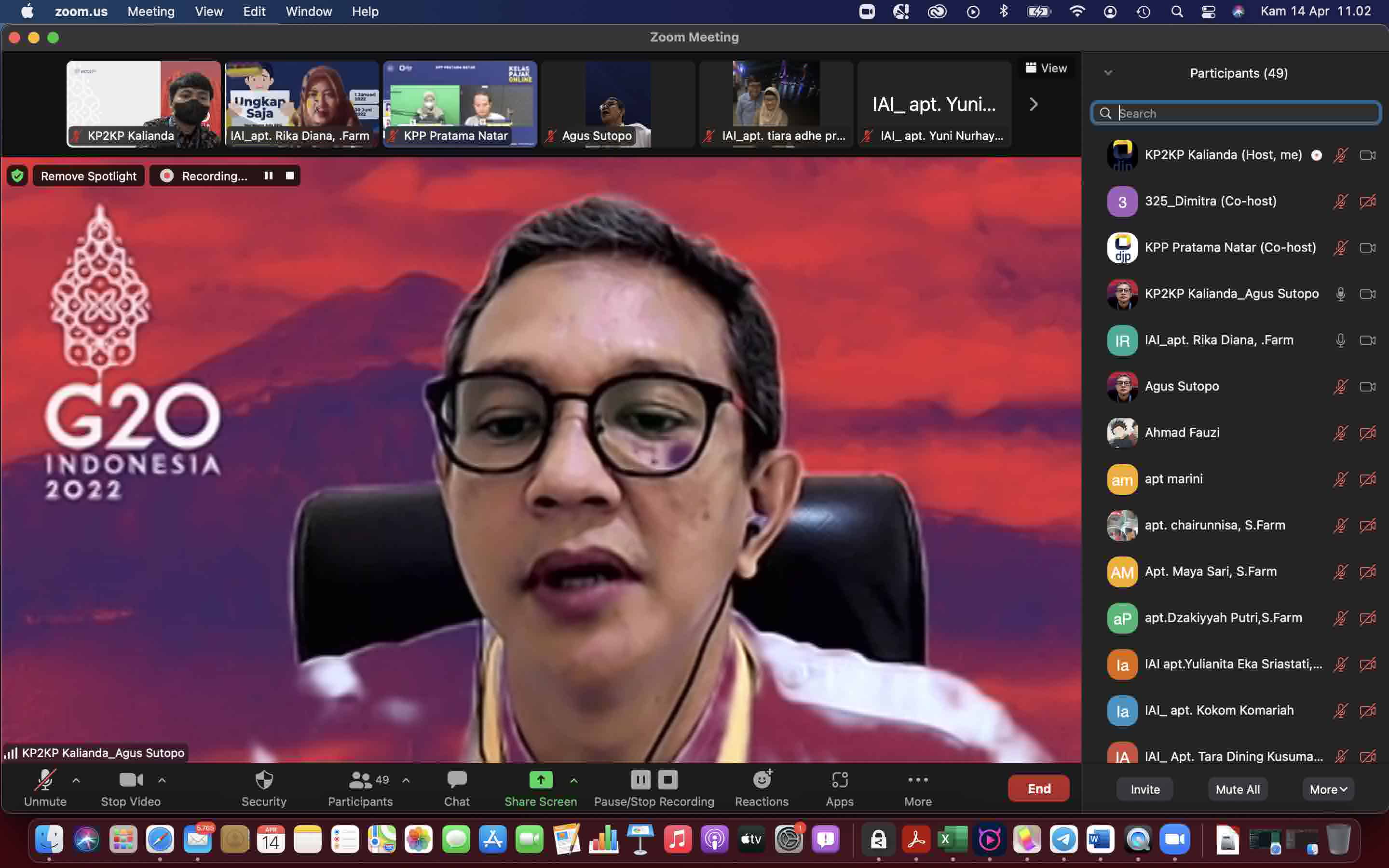Expand Share Screen options arrow

coord(573,780)
